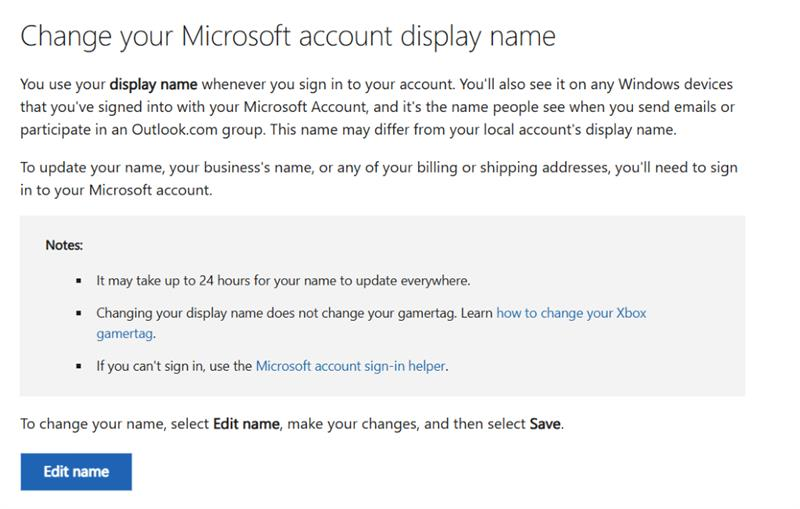Follow the Microsoft account sign-in helper link
The image size is (800, 509).
(x=351, y=366)
